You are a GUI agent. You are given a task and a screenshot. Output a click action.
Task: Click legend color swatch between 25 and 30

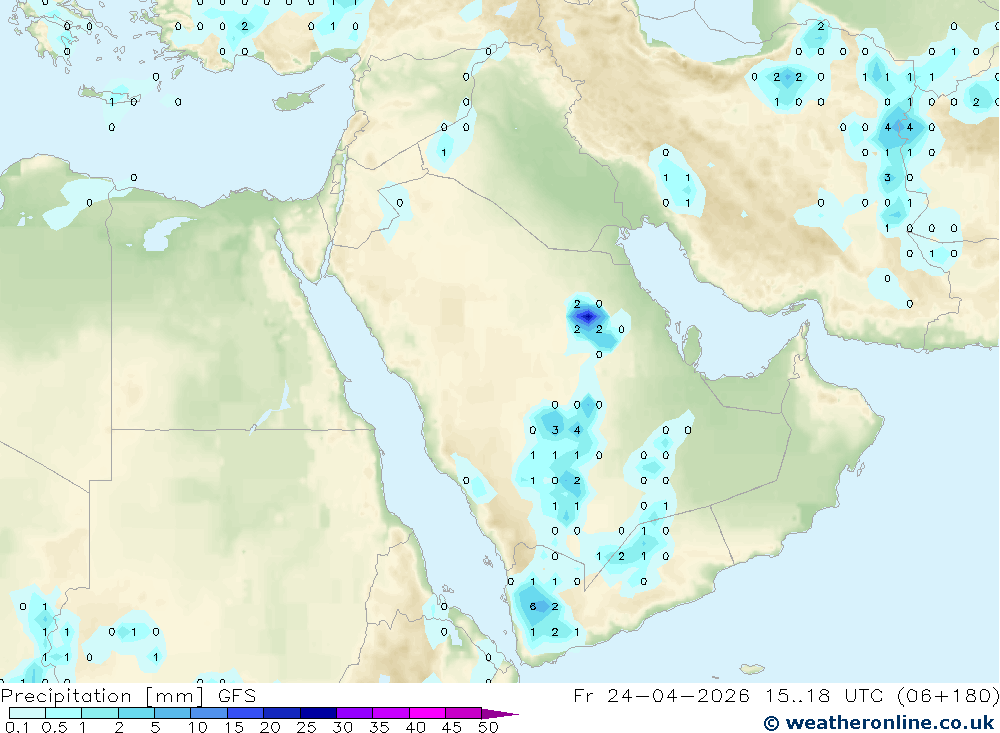coord(318,713)
